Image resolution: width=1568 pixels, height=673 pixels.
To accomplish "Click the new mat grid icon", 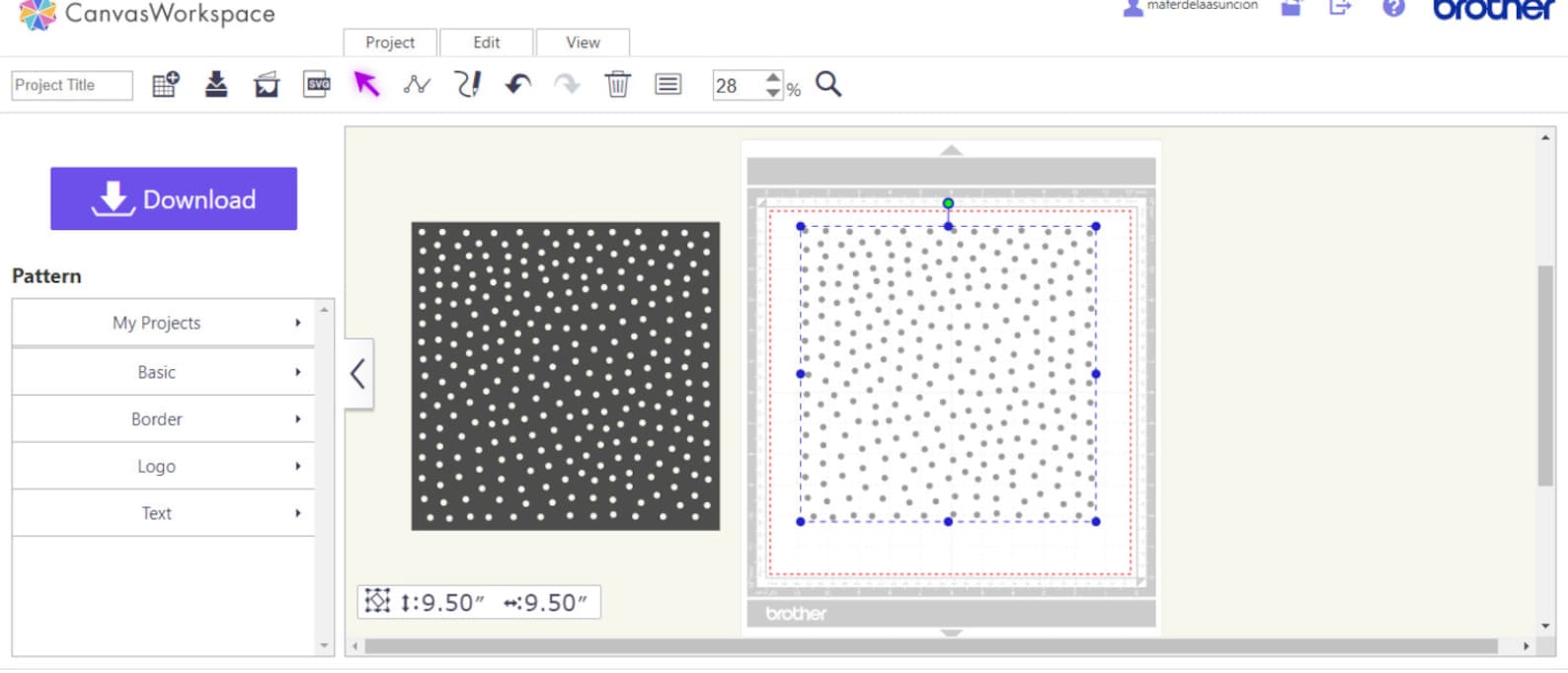I will (166, 85).
